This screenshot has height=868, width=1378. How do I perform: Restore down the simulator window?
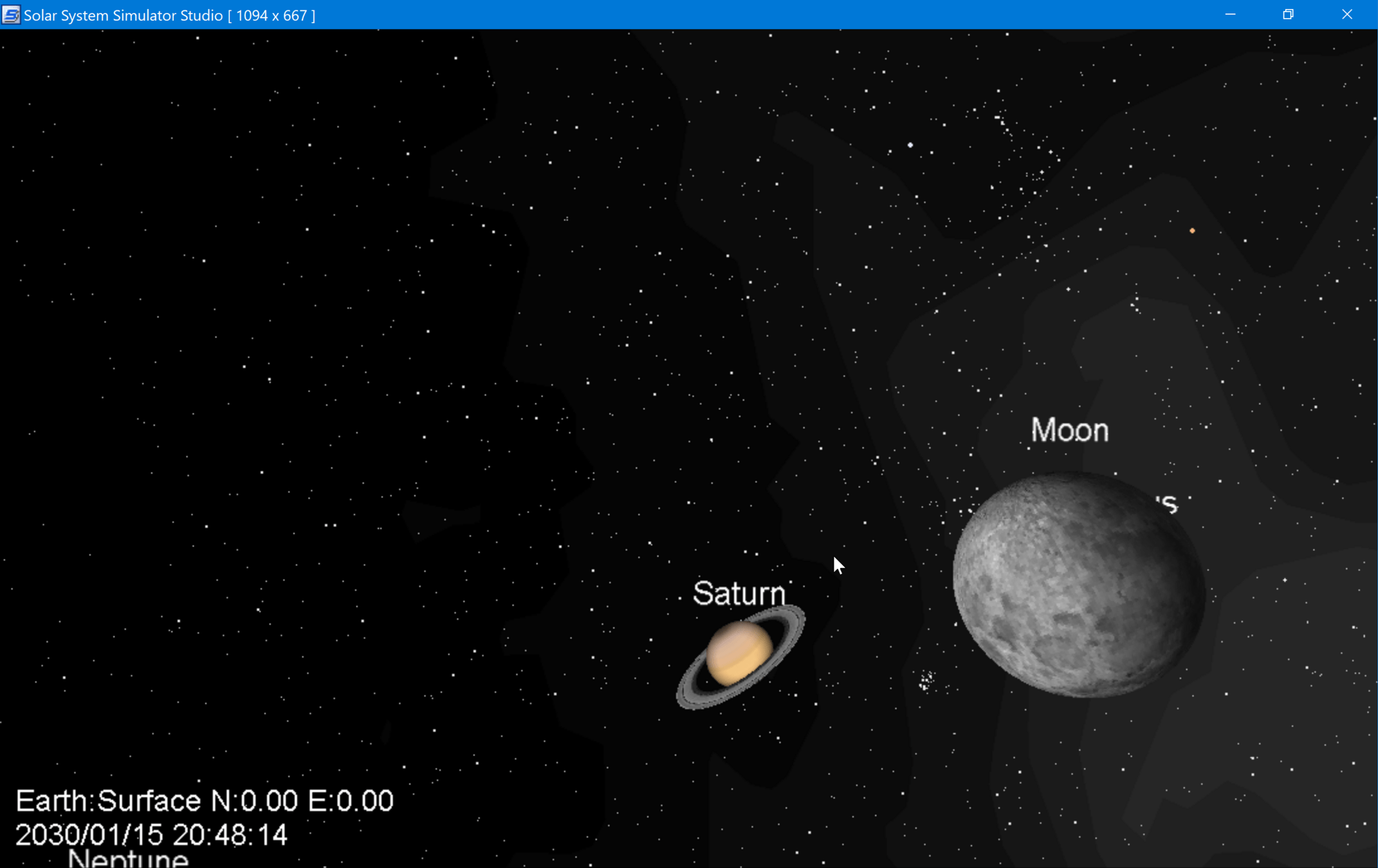coord(1288,15)
